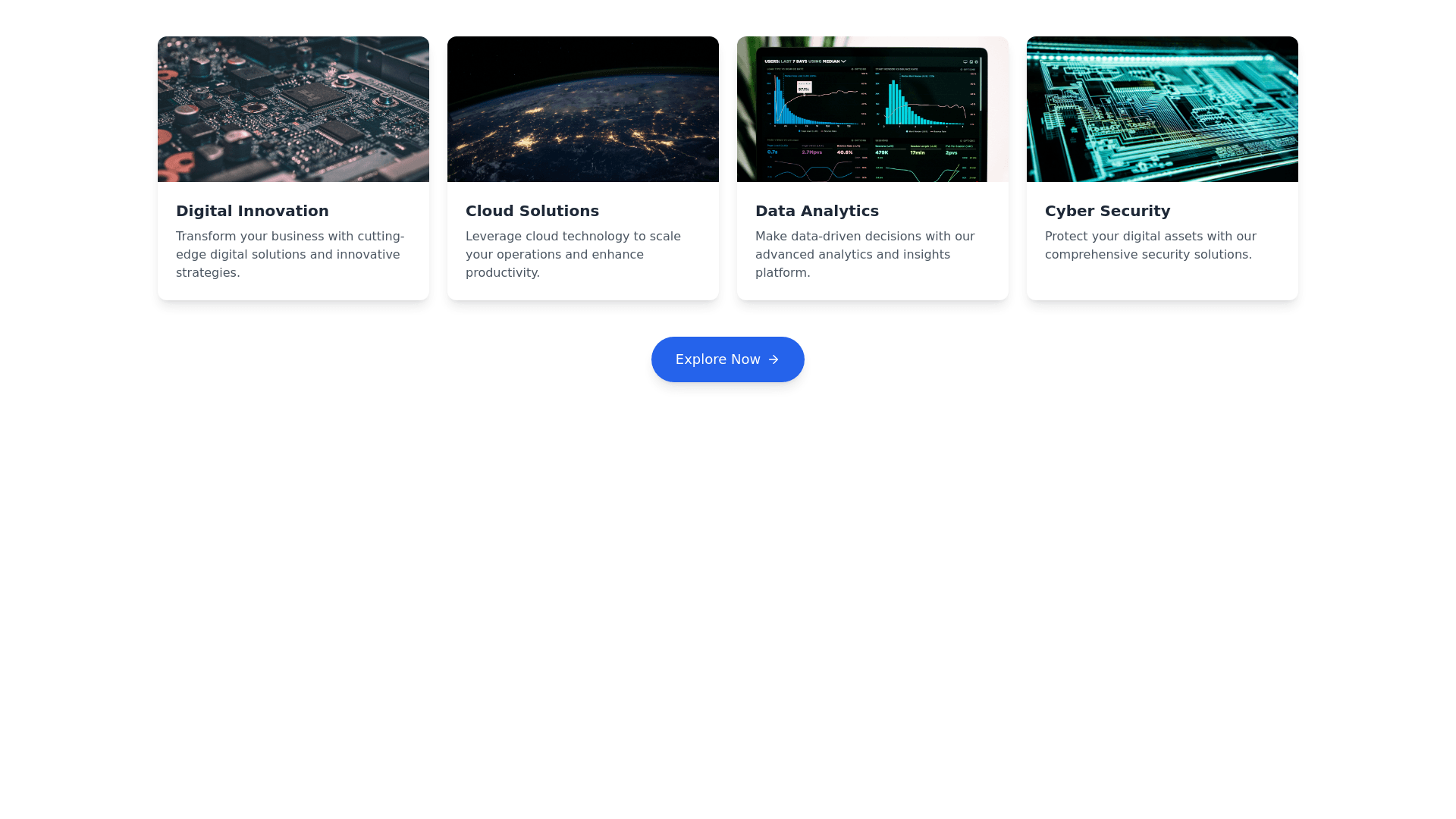Select the Cyber Security description paragraph

coord(1150,246)
